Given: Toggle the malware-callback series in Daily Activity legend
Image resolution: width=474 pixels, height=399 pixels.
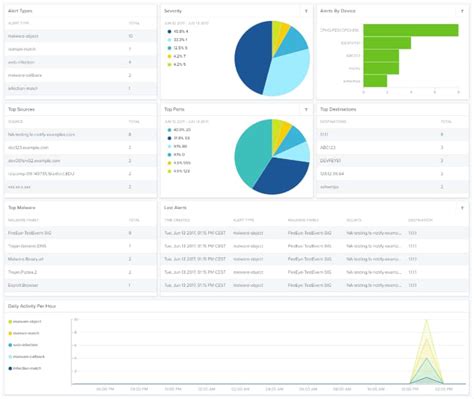Looking at the screenshot, I should (27, 357).
